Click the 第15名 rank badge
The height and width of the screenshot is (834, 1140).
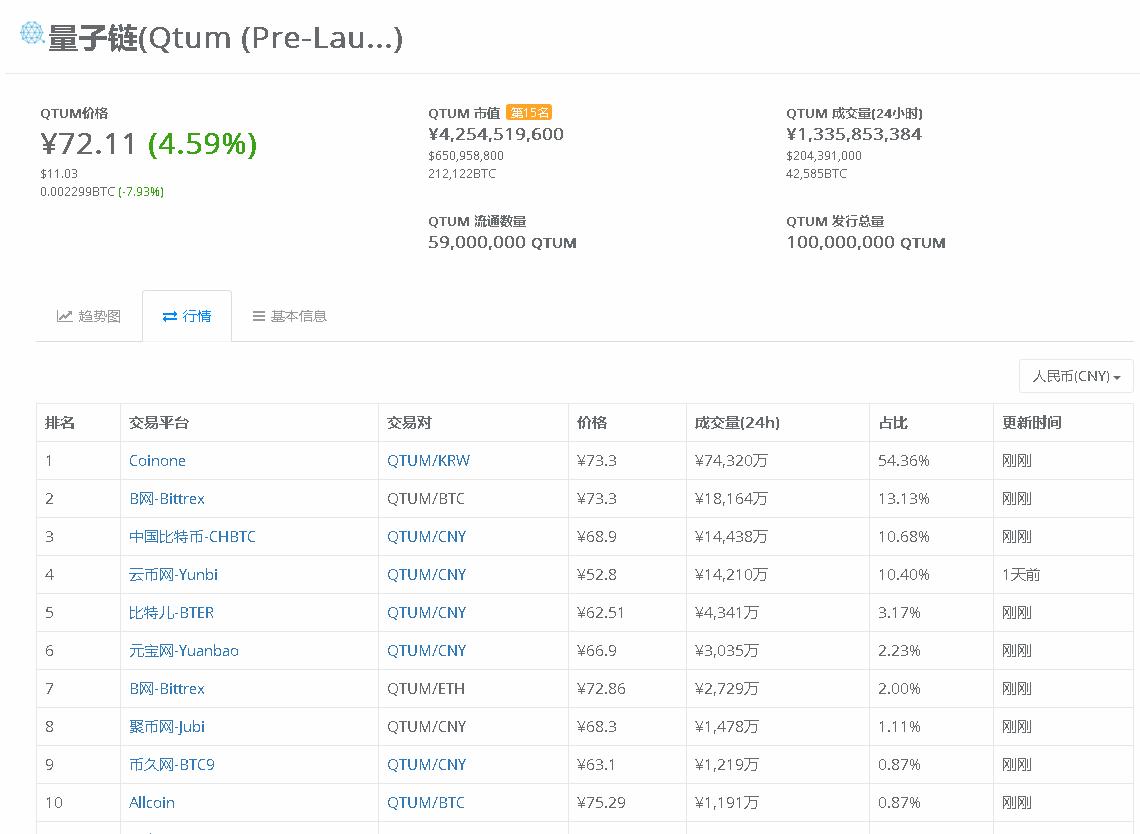529,113
